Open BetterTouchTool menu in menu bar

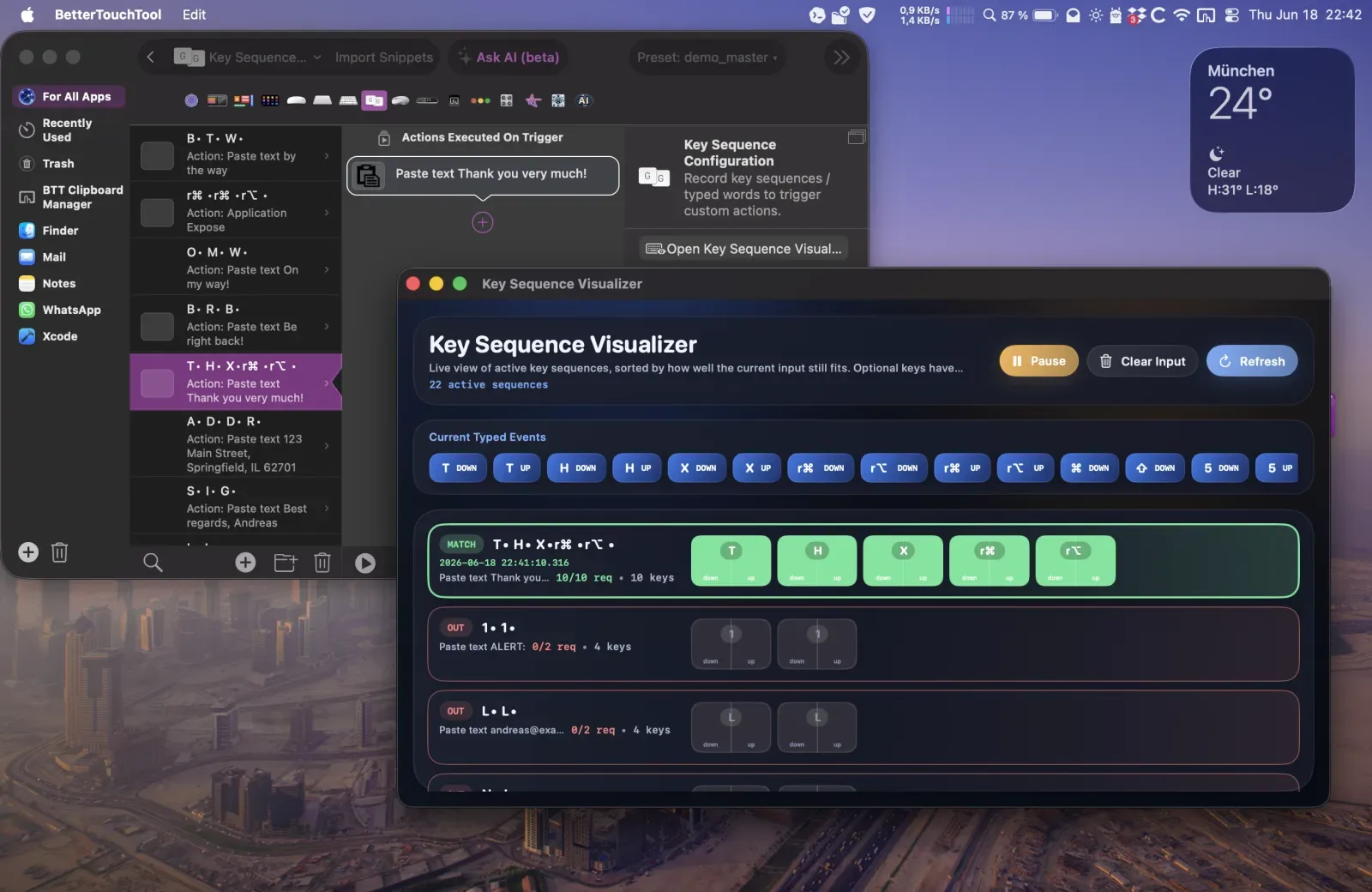click(108, 15)
